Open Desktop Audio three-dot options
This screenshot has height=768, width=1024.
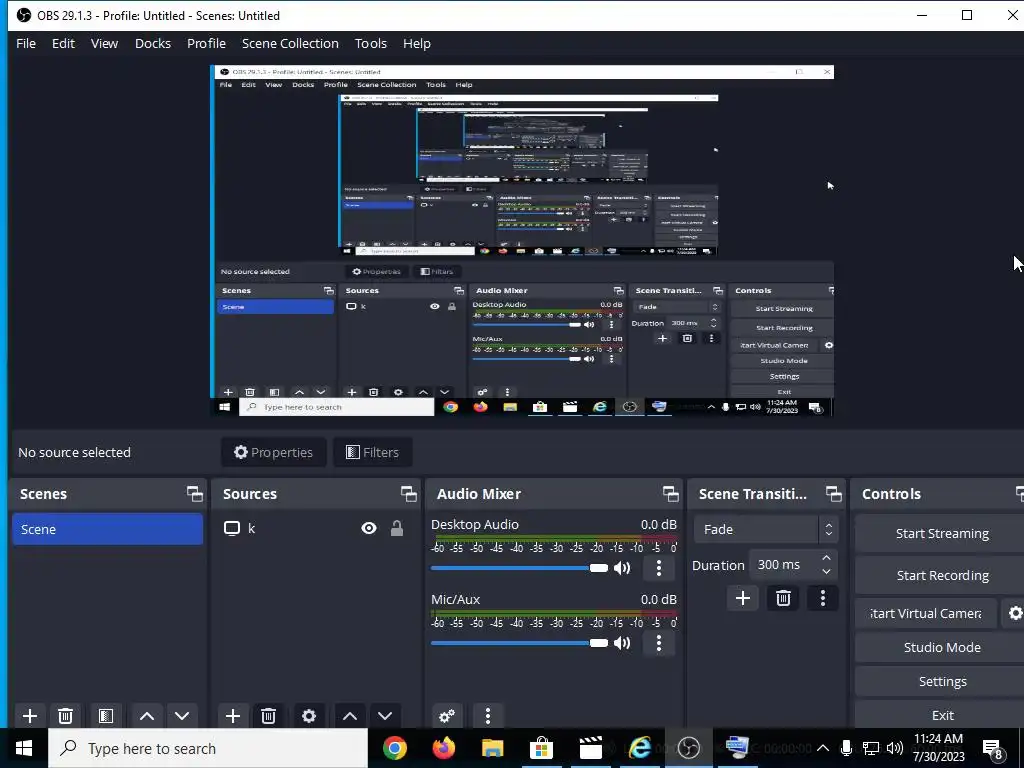click(x=659, y=568)
